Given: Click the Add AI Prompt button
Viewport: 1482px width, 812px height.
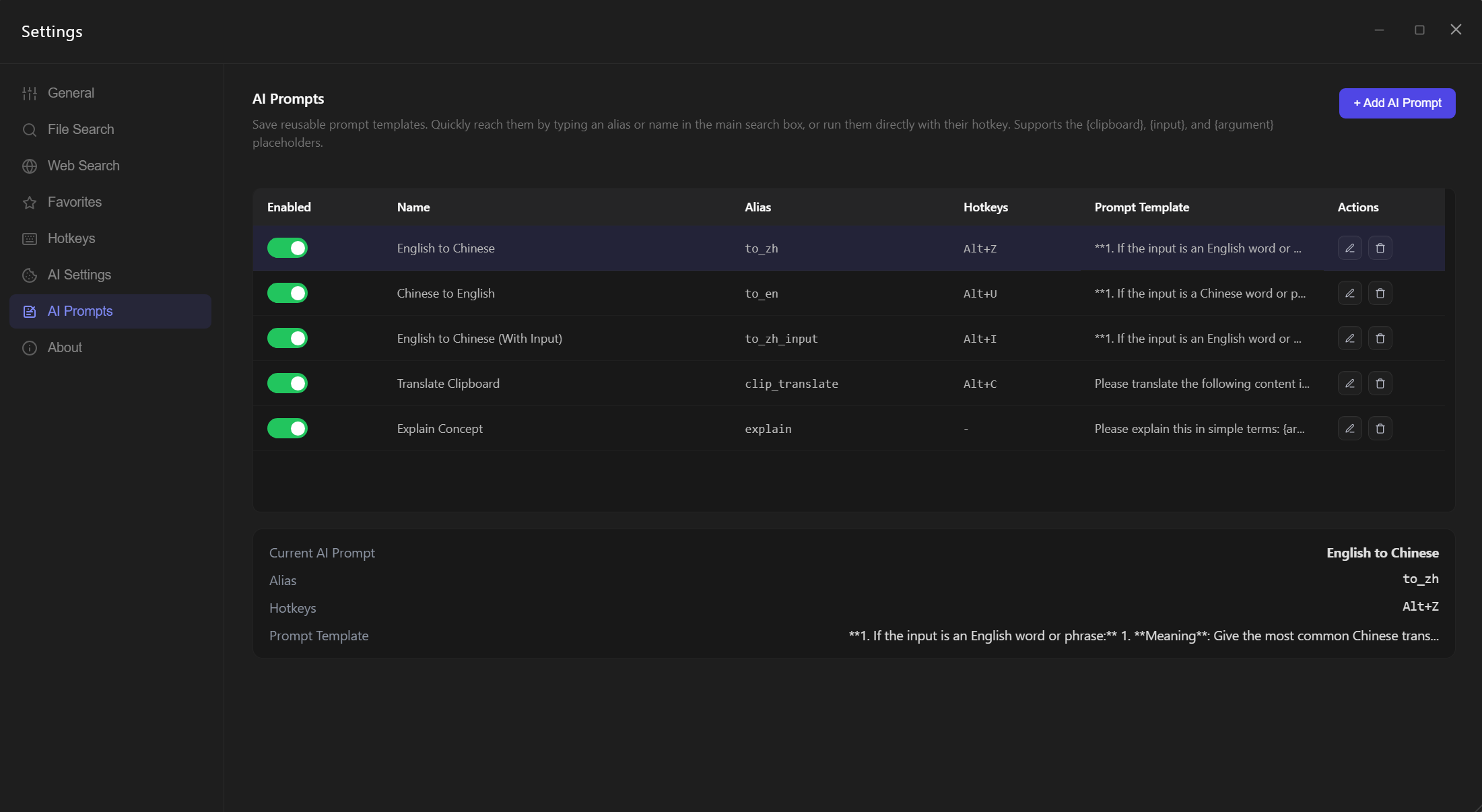Looking at the screenshot, I should coord(1397,103).
